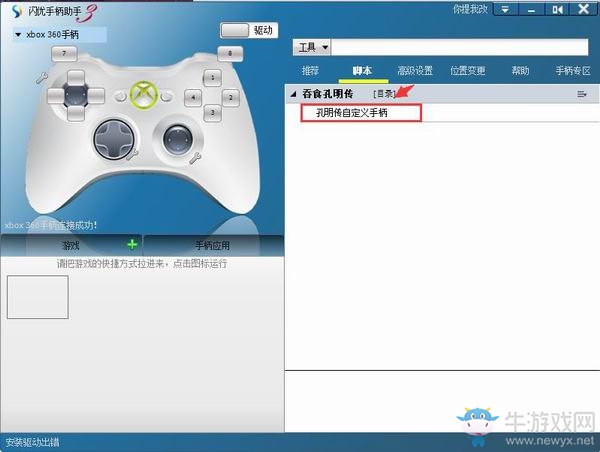Click the title bar dropdown menu icon
Screen dimensions: 600x452
pos(506,9)
